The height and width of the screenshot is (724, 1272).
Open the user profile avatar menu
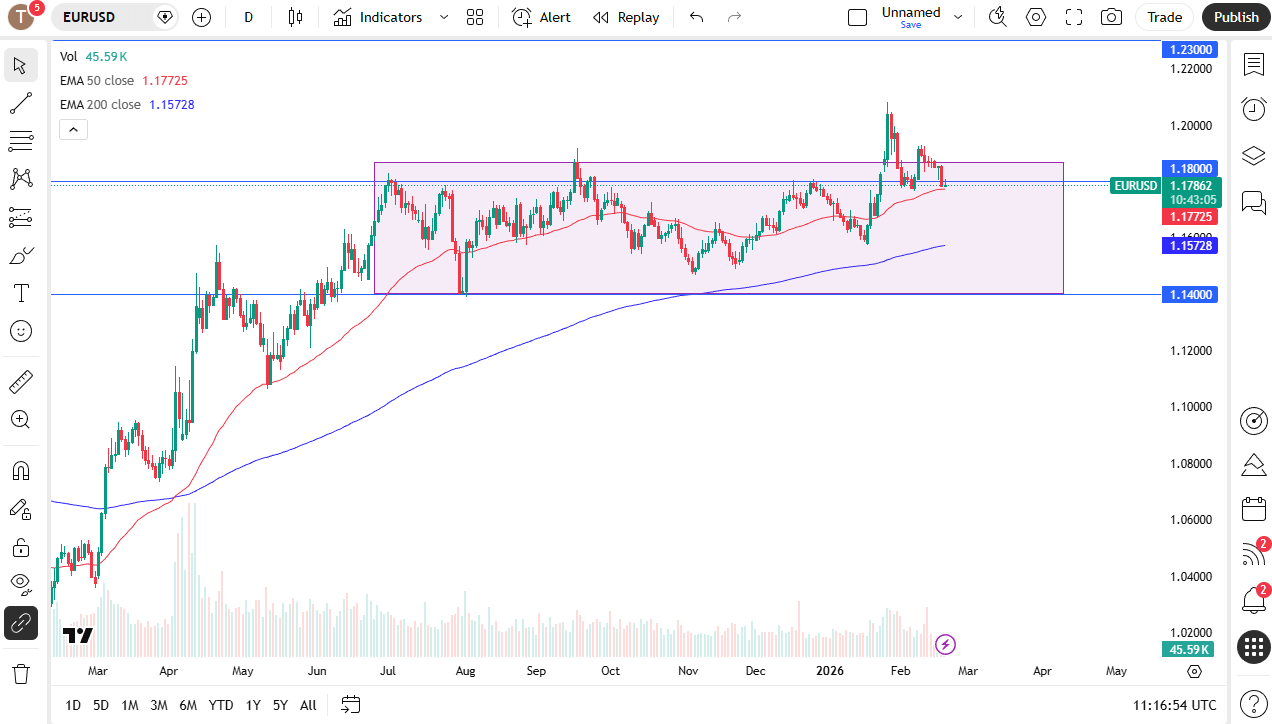[21, 17]
